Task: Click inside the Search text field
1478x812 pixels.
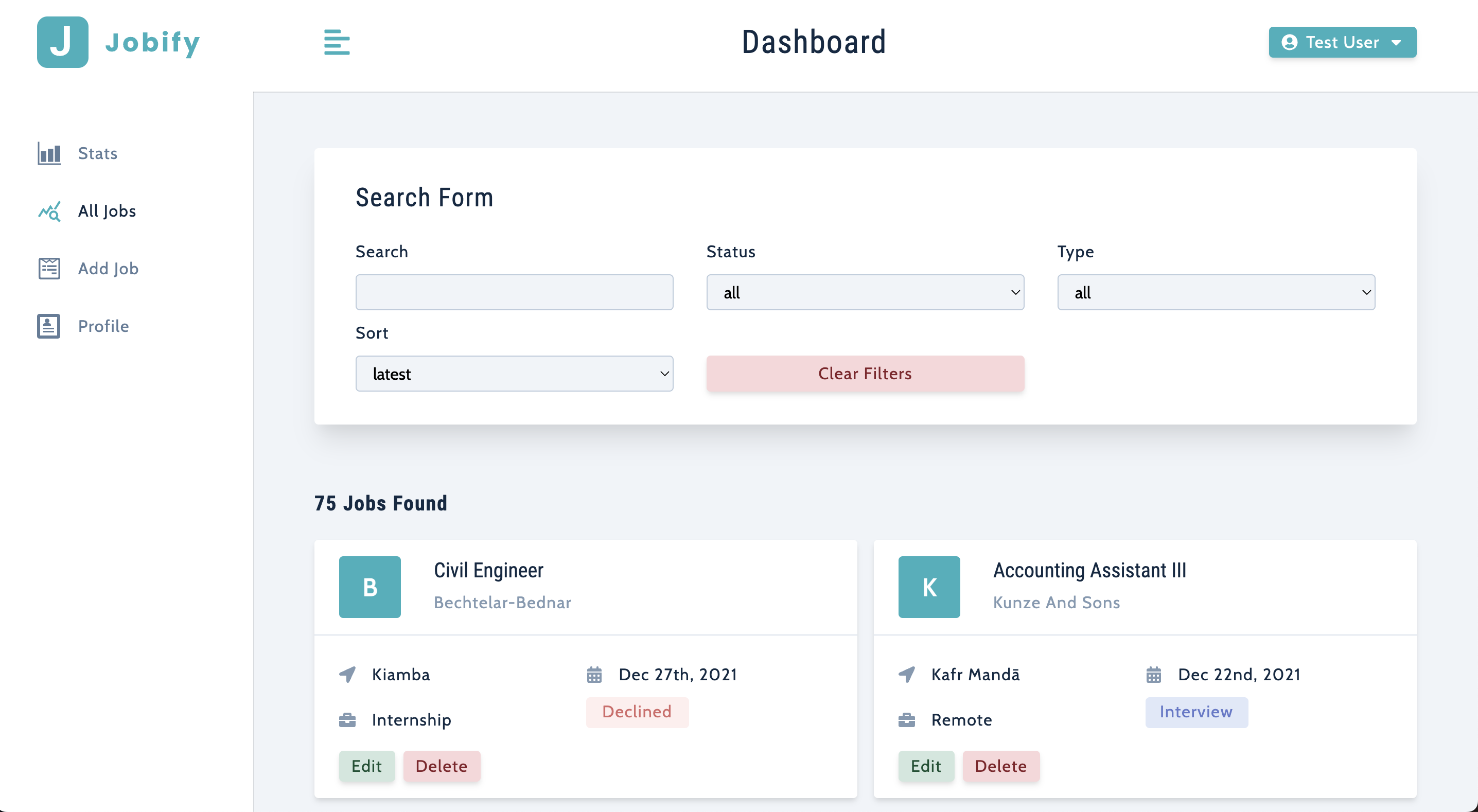Action: [x=514, y=292]
